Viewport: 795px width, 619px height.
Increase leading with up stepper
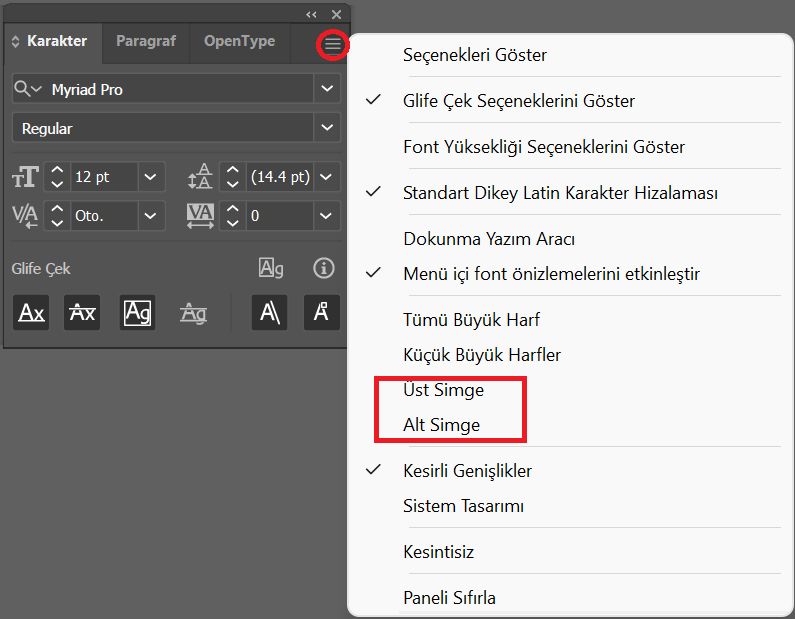(233, 170)
